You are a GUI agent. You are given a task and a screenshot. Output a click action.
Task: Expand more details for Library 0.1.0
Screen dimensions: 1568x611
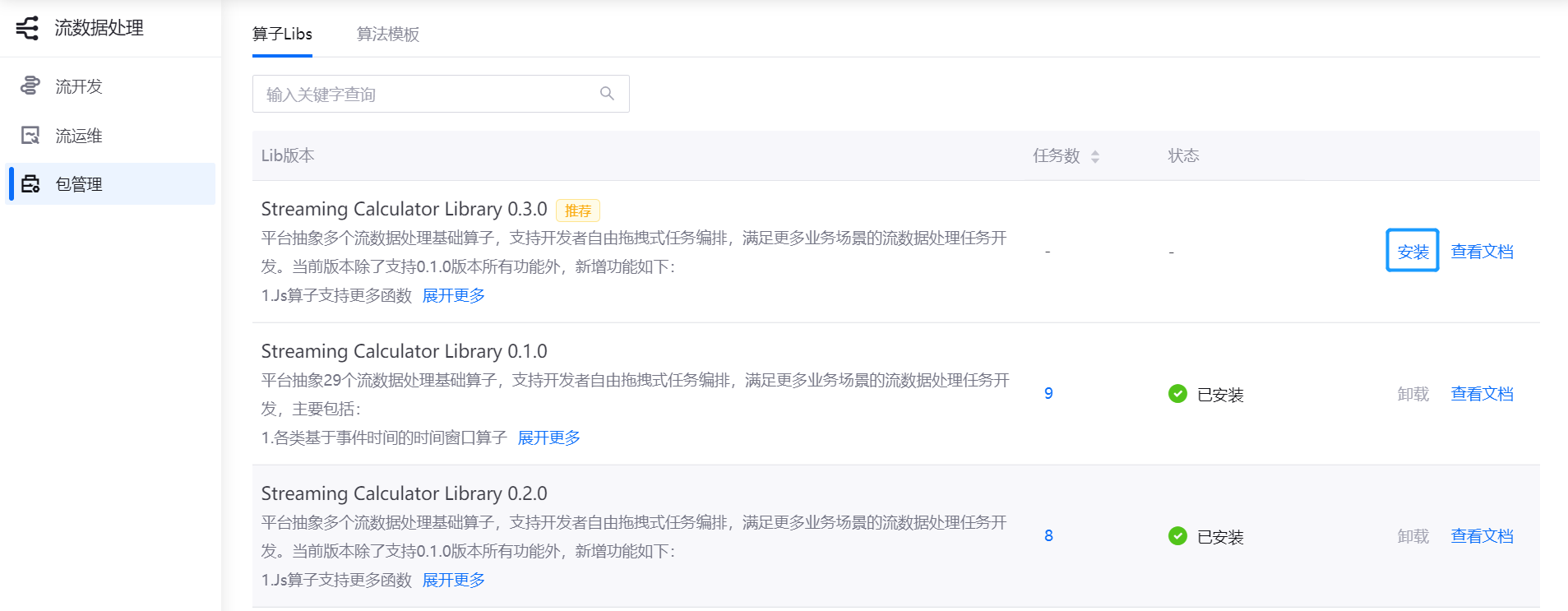[x=548, y=437]
